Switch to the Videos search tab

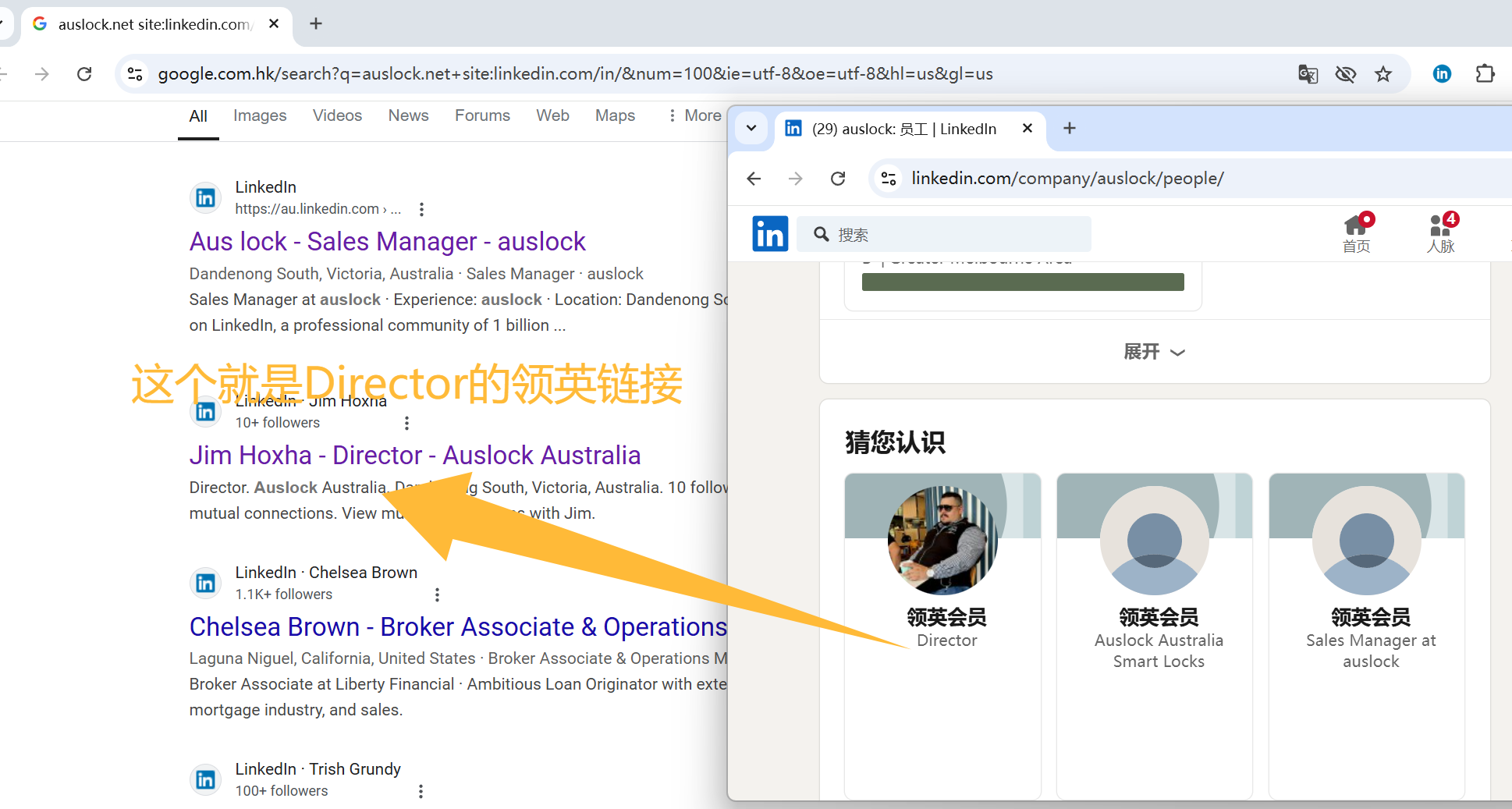[x=337, y=115]
